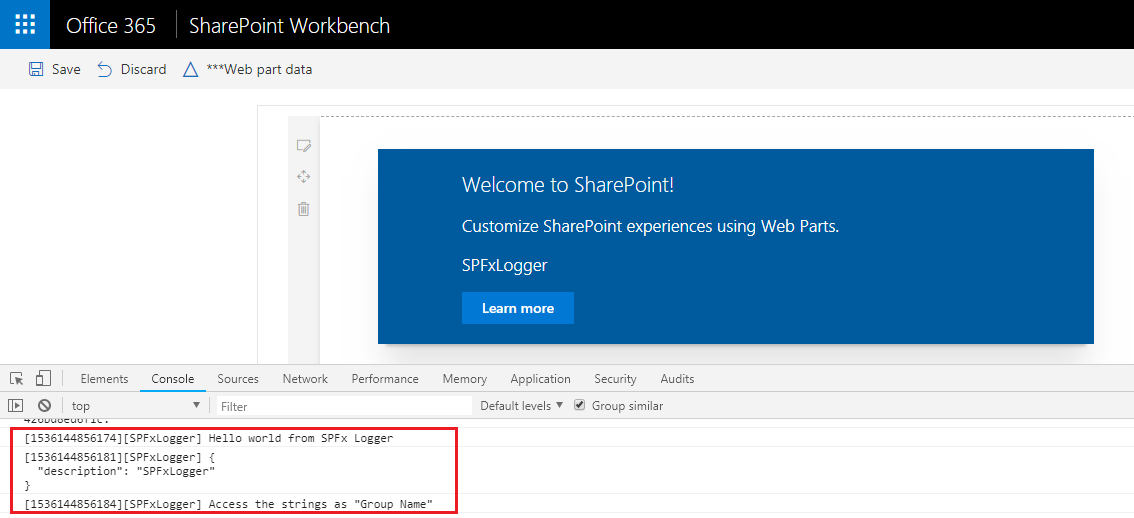Viewport: 1134px width, 518px height.
Task: Toggle the device toolbar icon
Action: pos(43,379)
